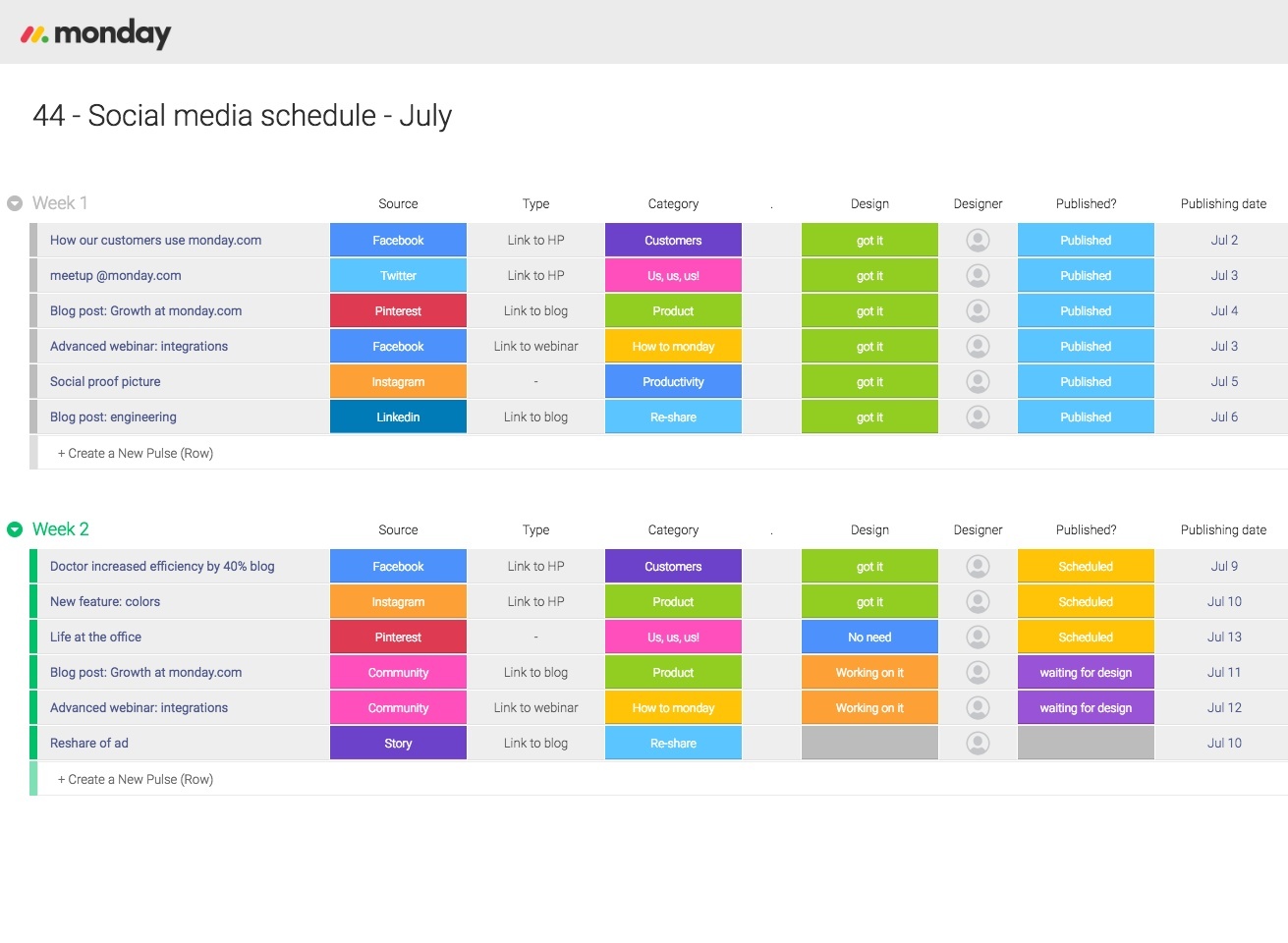
Task: Open Instagram source for Social proof picture
Action: pyautogui.click(x=398, y=382)
